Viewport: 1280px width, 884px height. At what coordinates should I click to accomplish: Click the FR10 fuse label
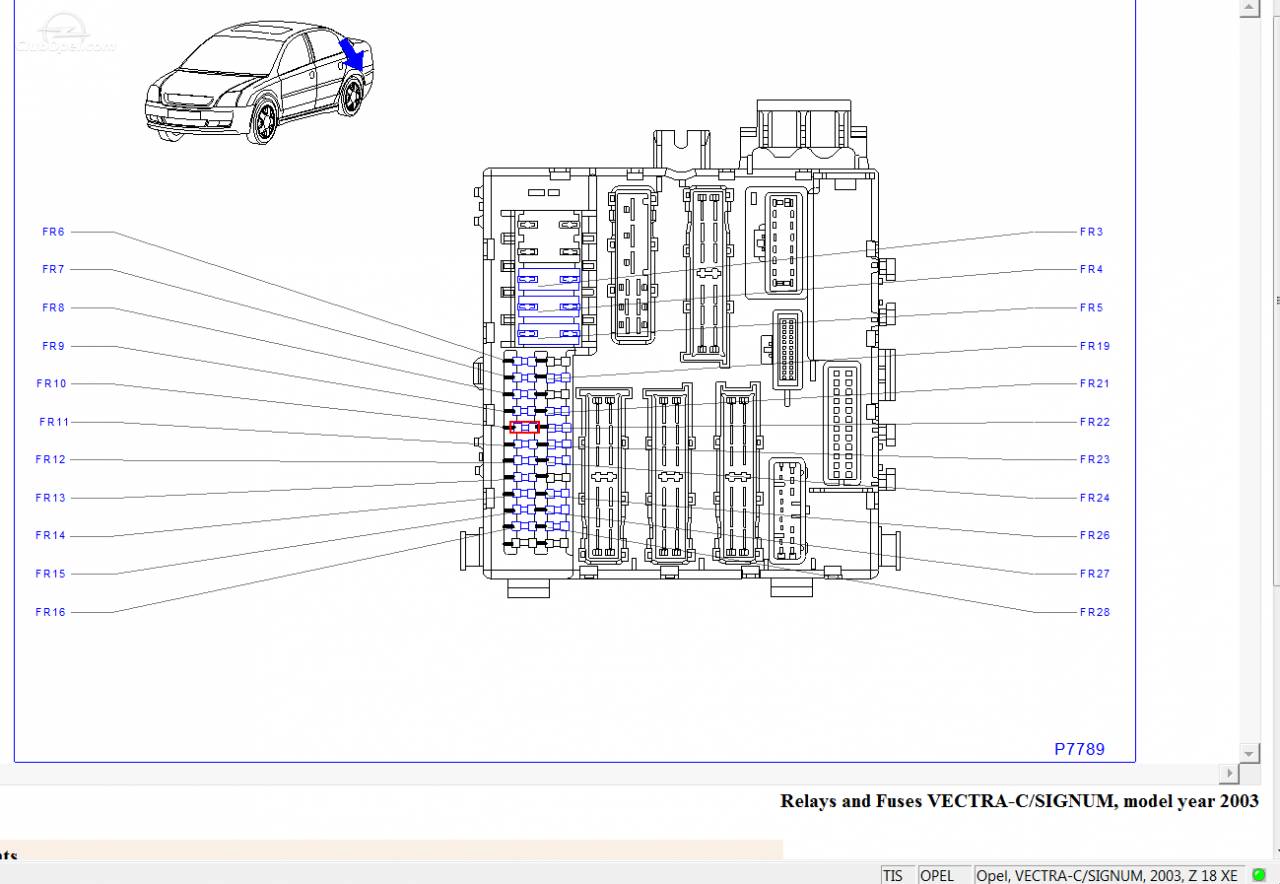52,384
